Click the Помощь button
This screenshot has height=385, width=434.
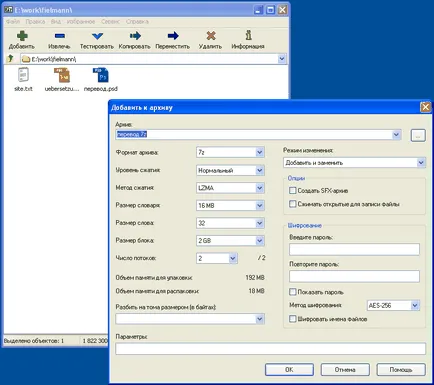(x=401, y=369)
